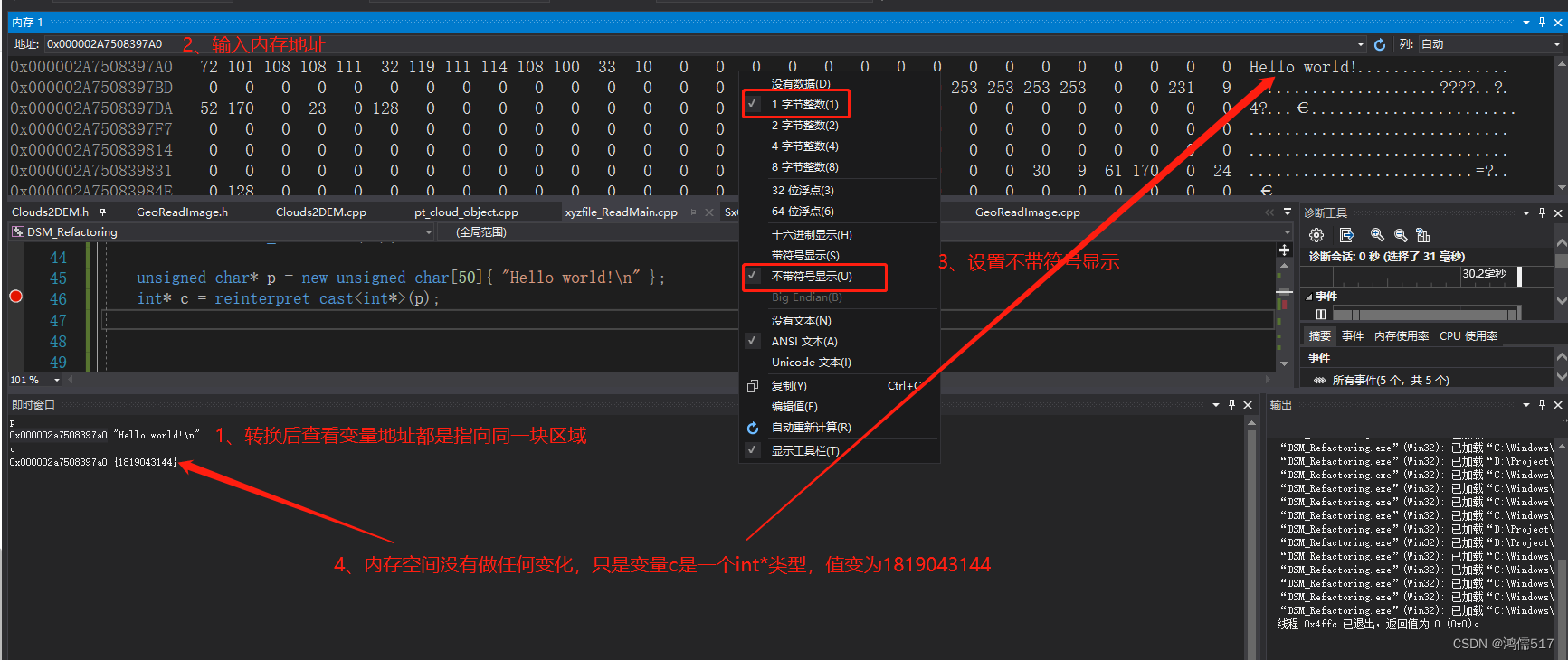The width and height of the screenshot is (1568, 660).
Task: Click the DSM_Refactoring project icon
Action: 17,232
